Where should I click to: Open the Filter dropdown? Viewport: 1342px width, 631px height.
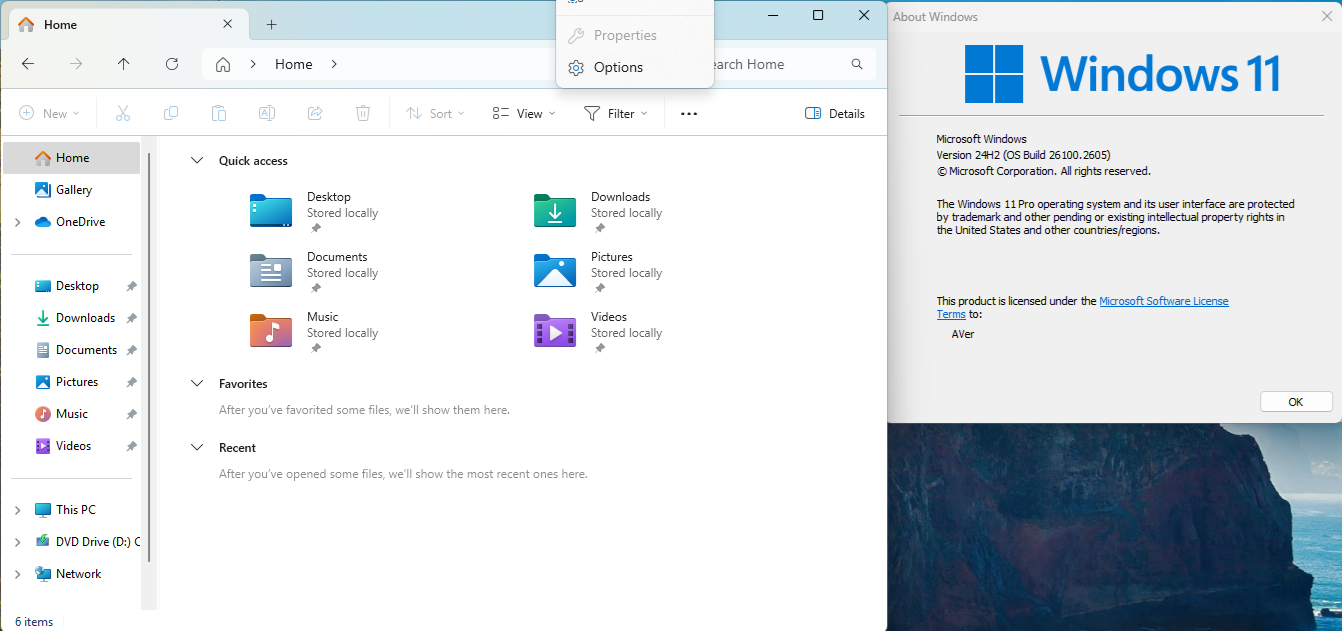point(616,114)
